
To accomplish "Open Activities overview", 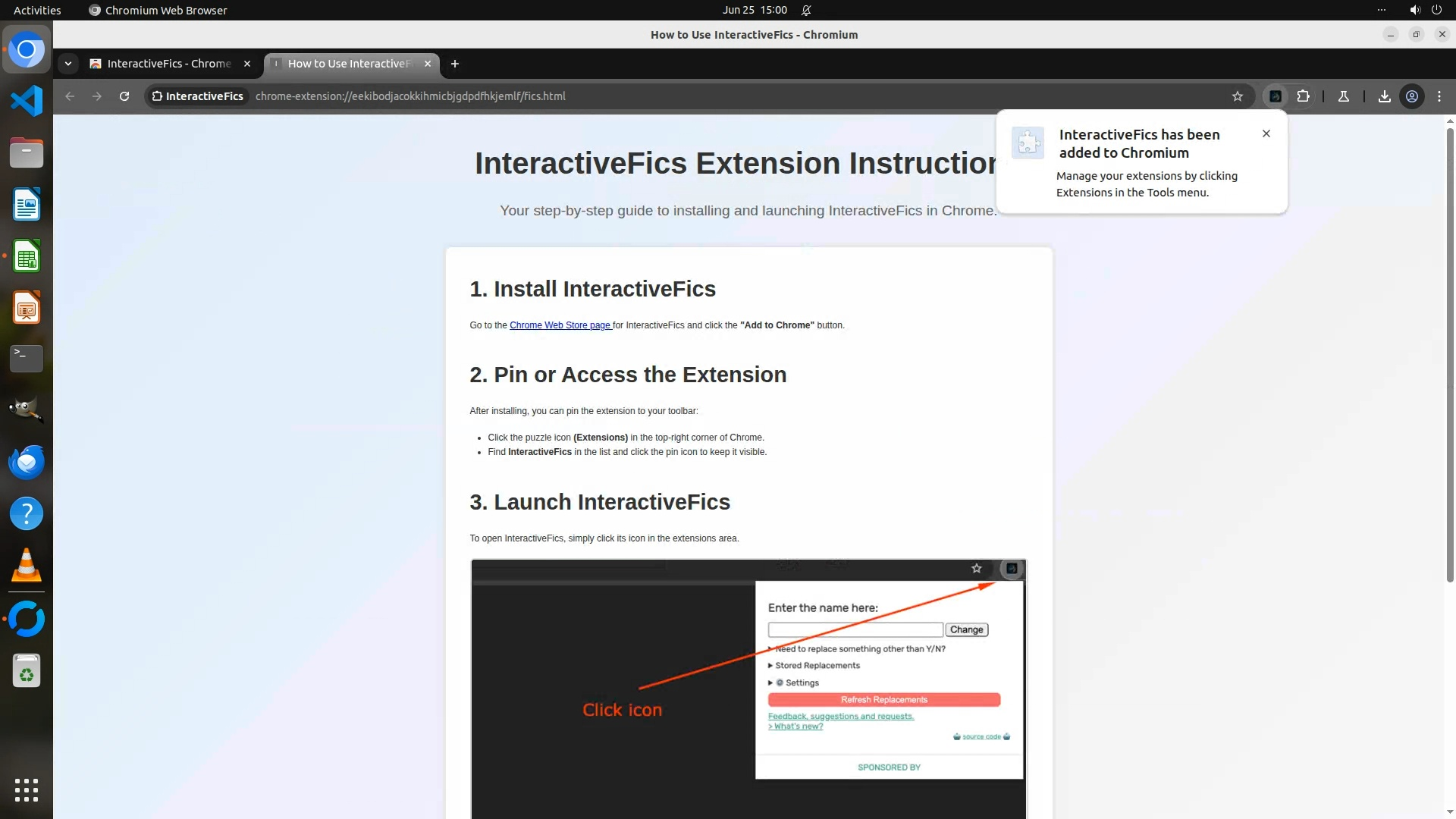I will 37,10.
